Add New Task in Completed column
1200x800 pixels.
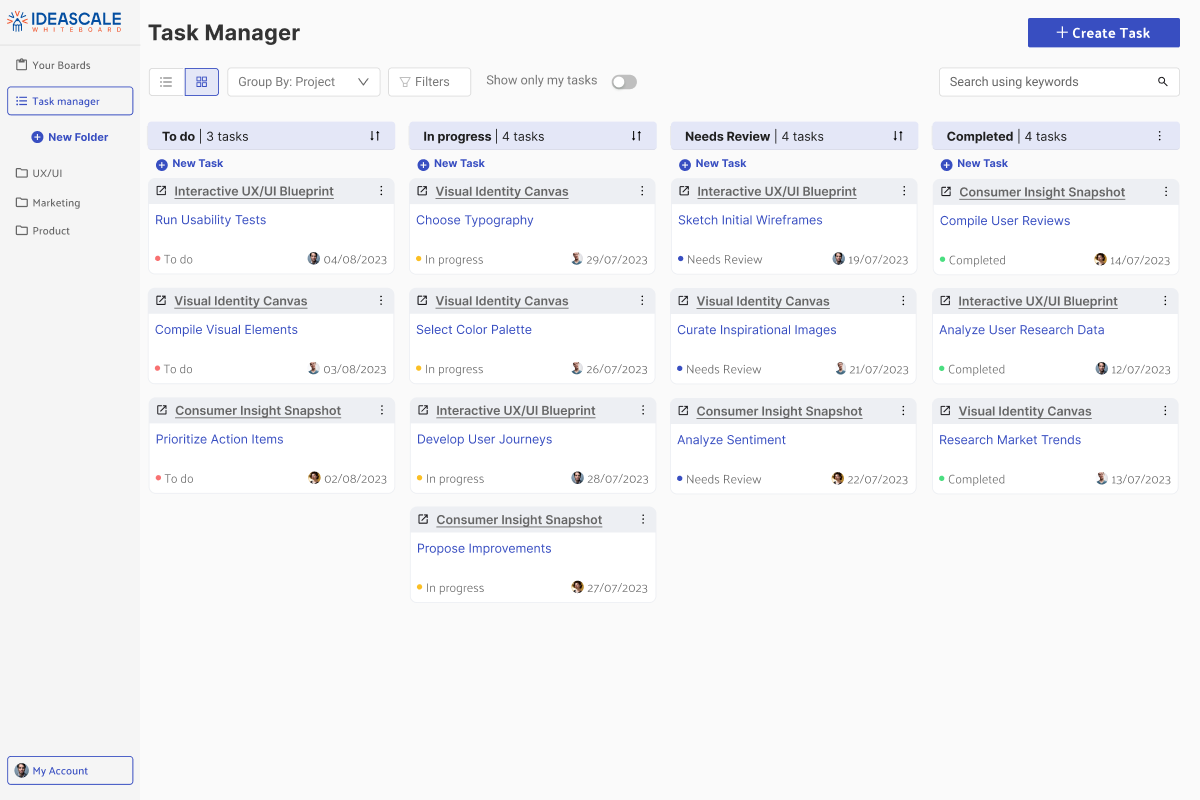pos(975,164)
